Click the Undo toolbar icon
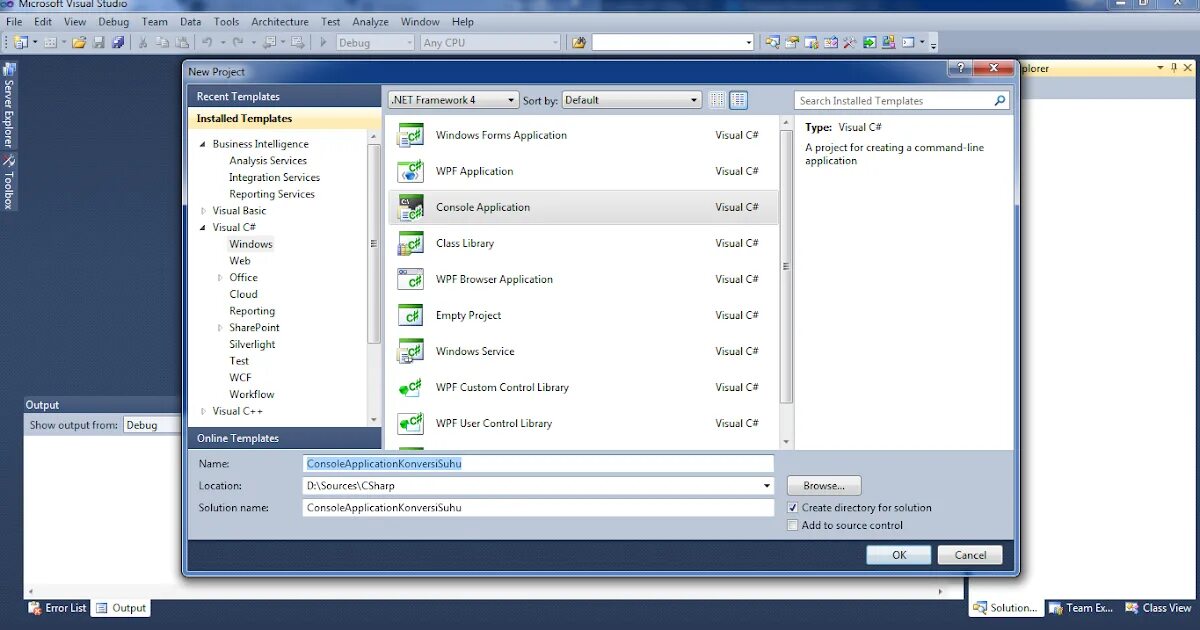Screen dimensions: 1200x630 pyautogui.click(x=207, y=42)
